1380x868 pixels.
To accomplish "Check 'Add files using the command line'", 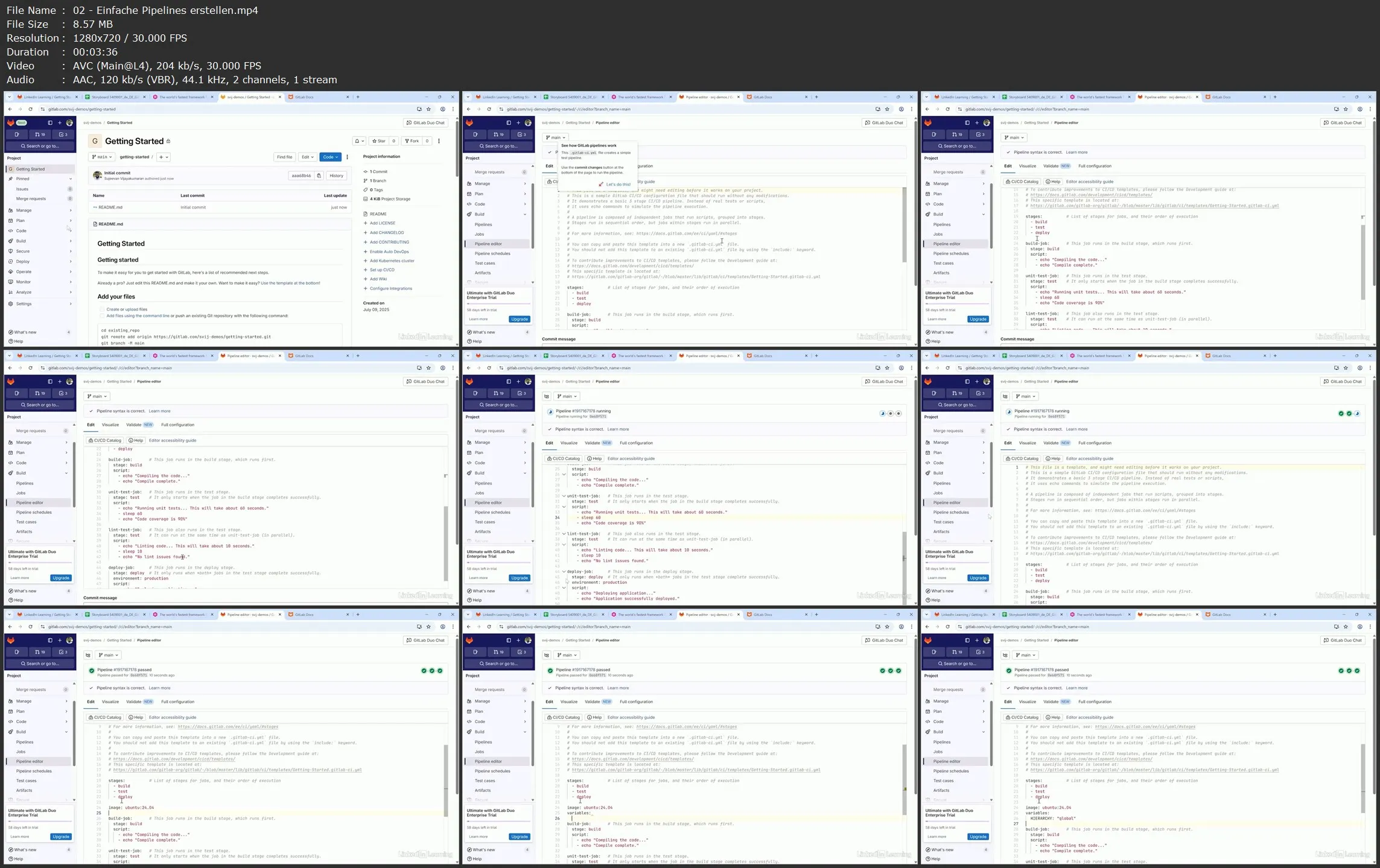I will click(102, 315).
